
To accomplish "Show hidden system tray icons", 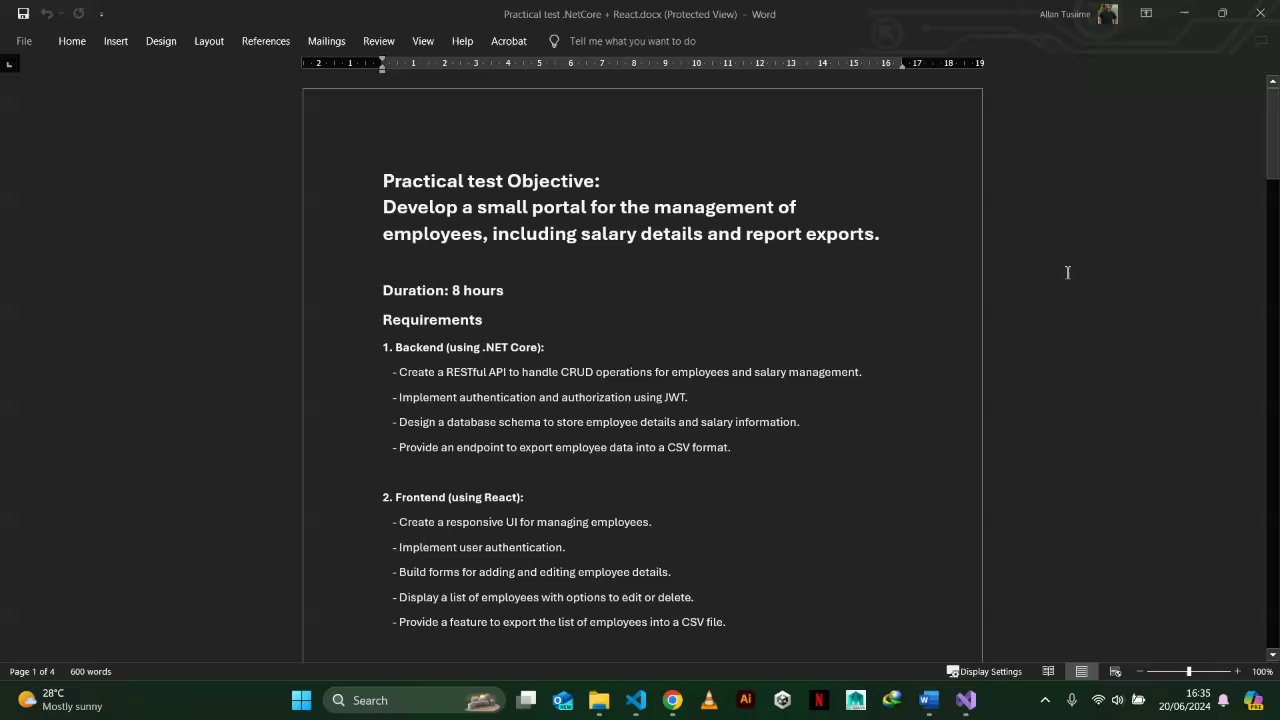I will click(1045, 700).
